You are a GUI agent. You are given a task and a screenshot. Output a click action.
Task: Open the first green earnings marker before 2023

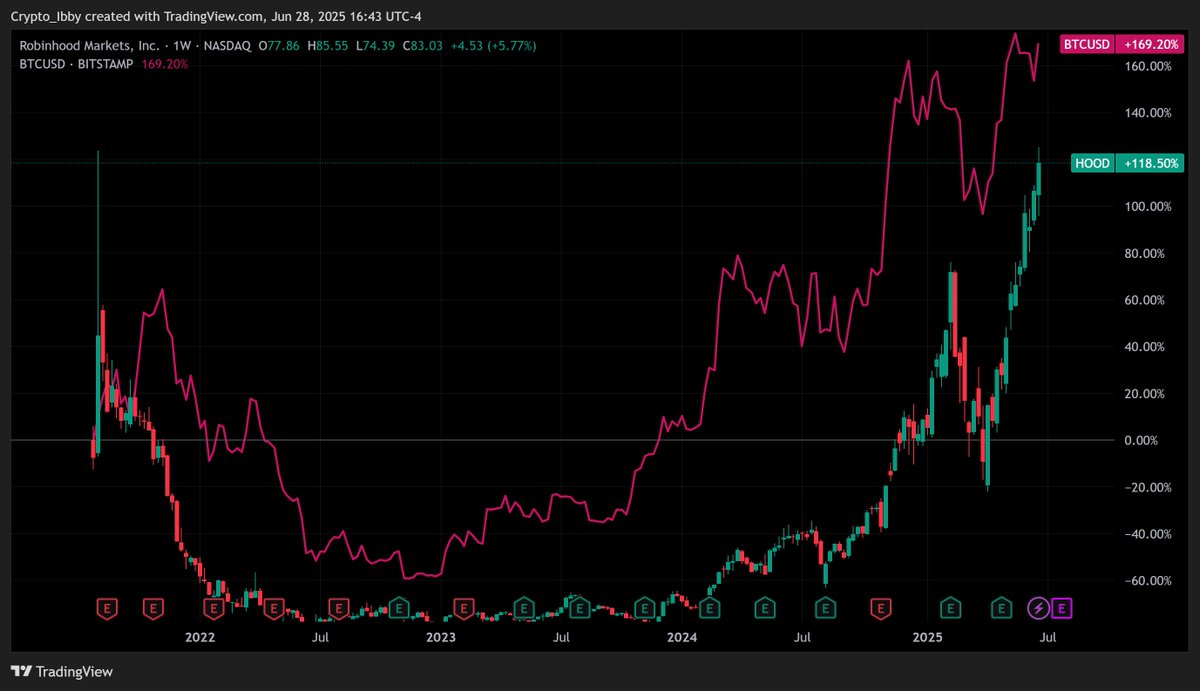pos(399,607)
